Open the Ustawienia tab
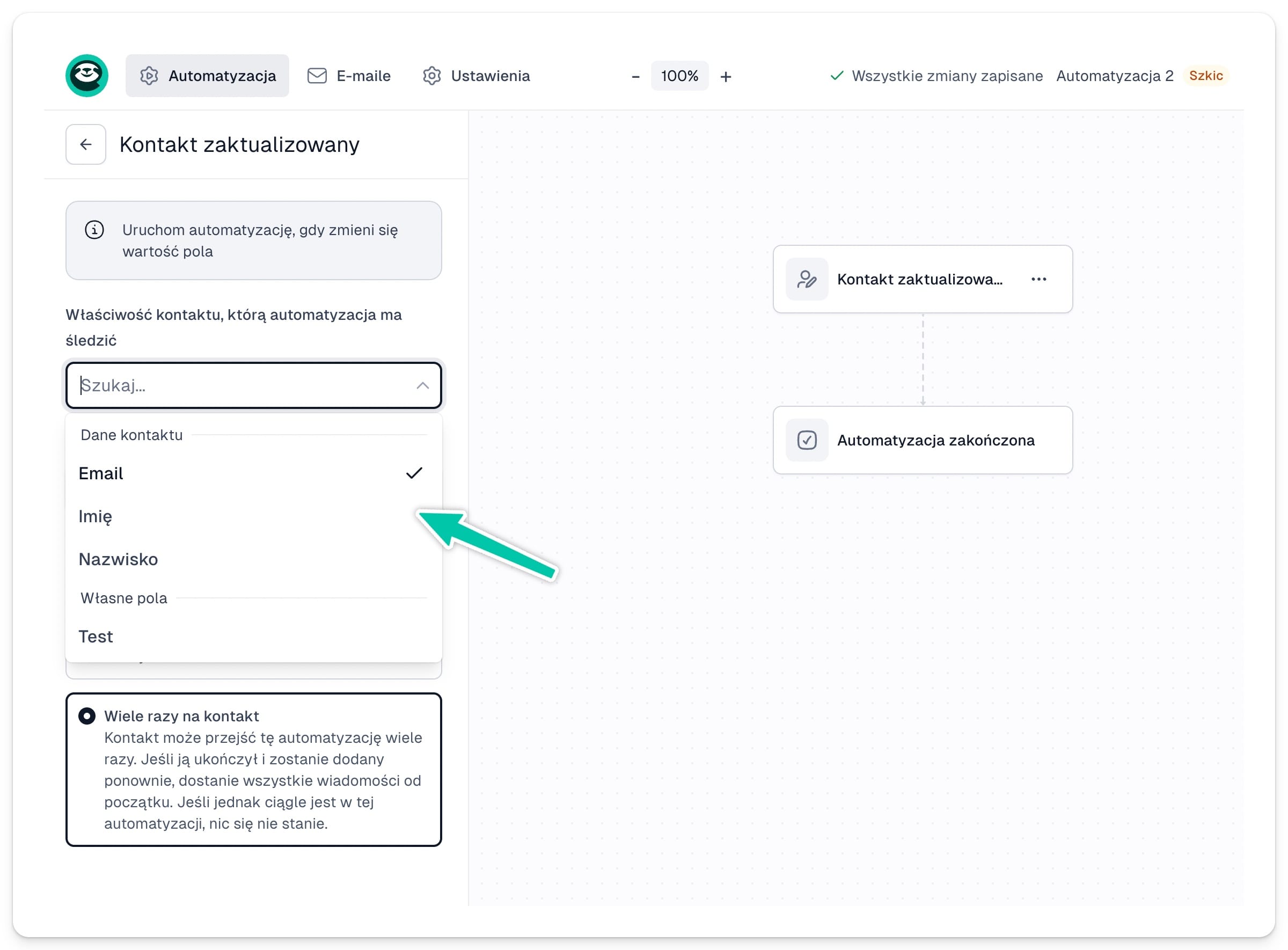 point(476,76)
